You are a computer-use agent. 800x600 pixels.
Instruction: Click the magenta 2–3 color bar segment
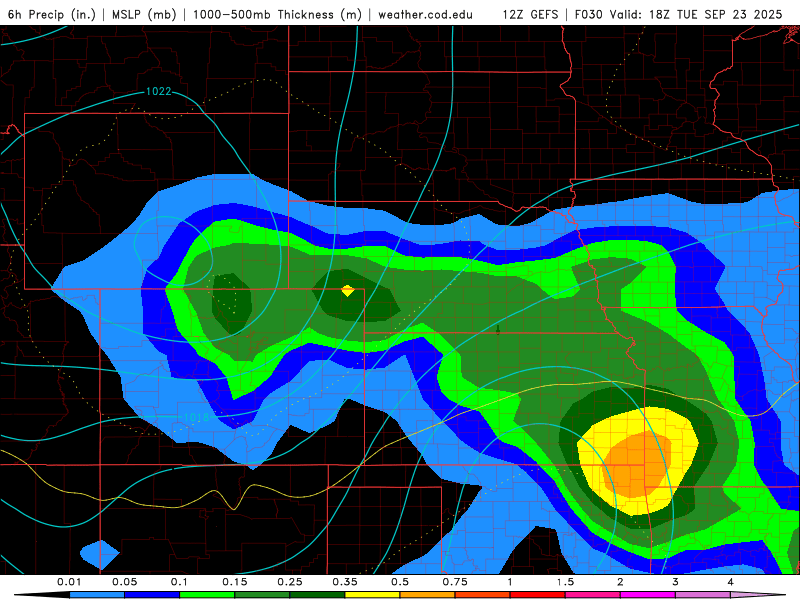[648, 595]
